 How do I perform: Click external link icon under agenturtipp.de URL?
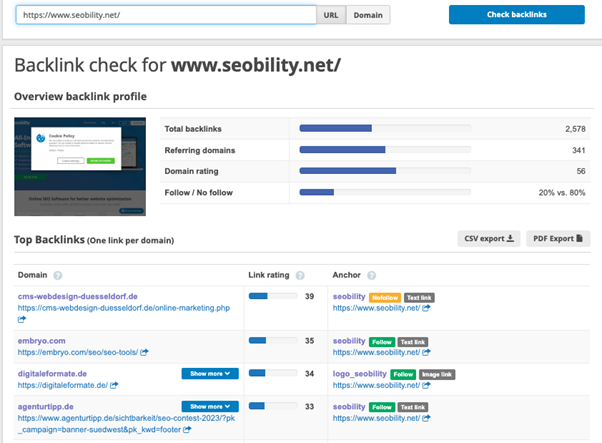(x=189, y=430)
